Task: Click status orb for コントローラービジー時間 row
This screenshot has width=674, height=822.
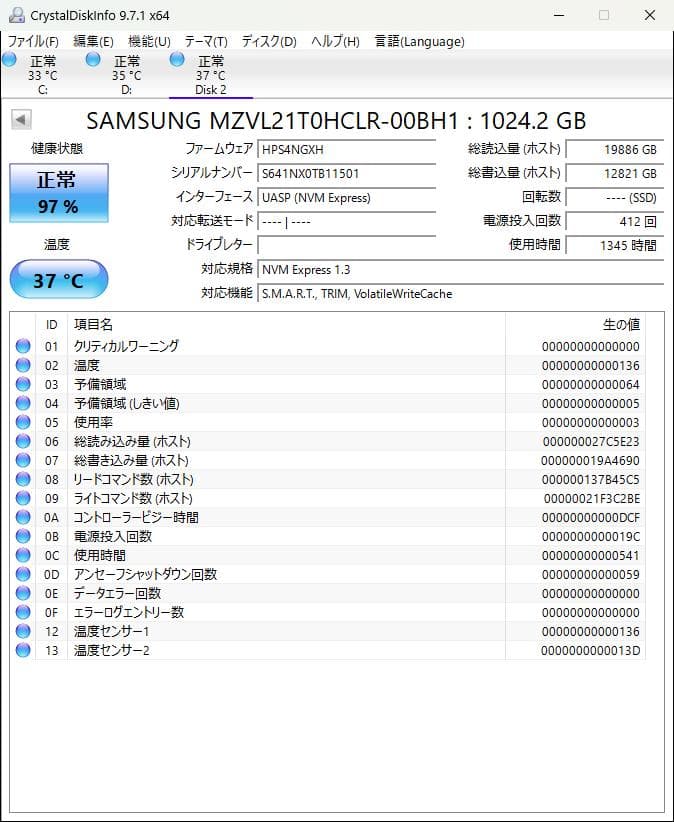Action: 23,517
